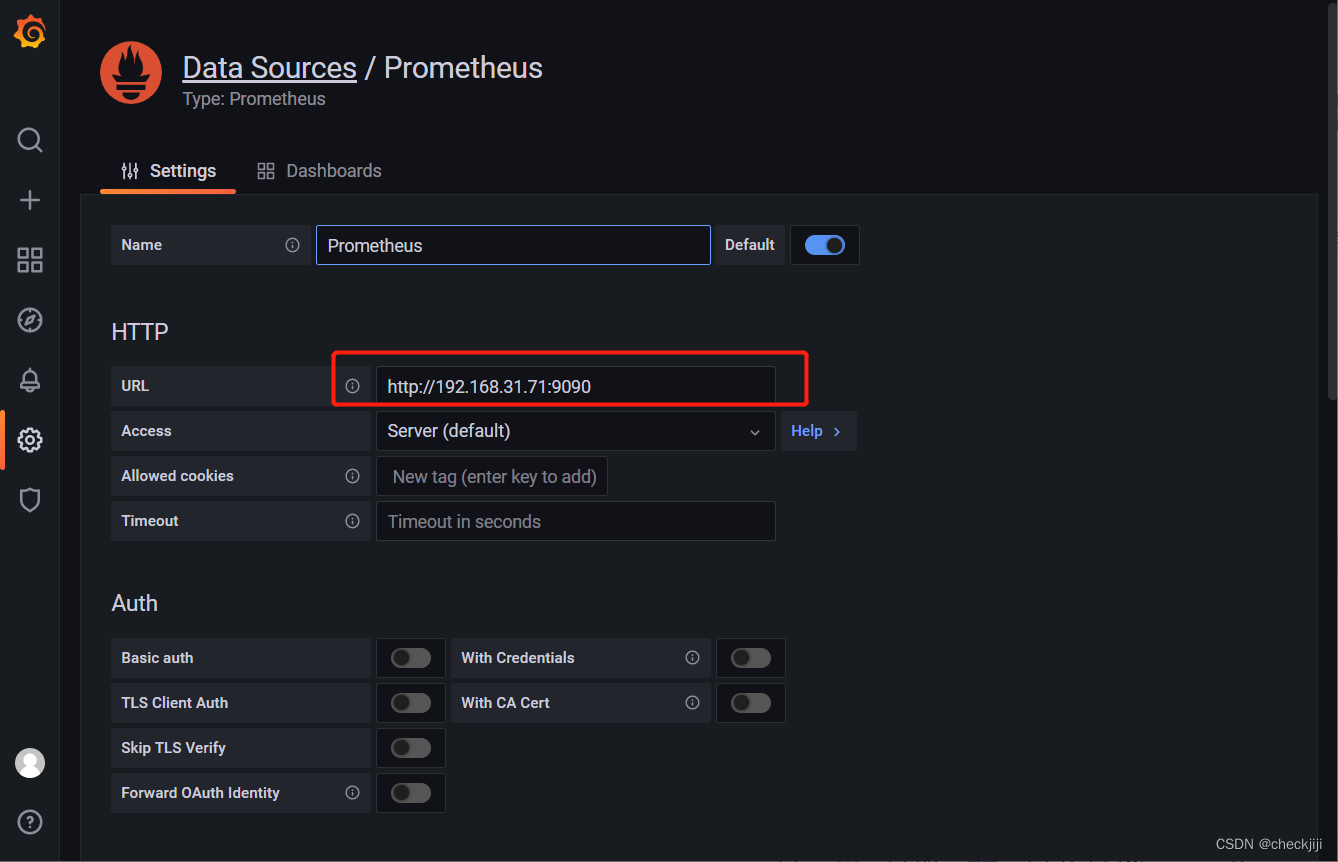The image size is (1338, 862).
Task: Open Explore from the sidebar
Action: coord(29,320)
